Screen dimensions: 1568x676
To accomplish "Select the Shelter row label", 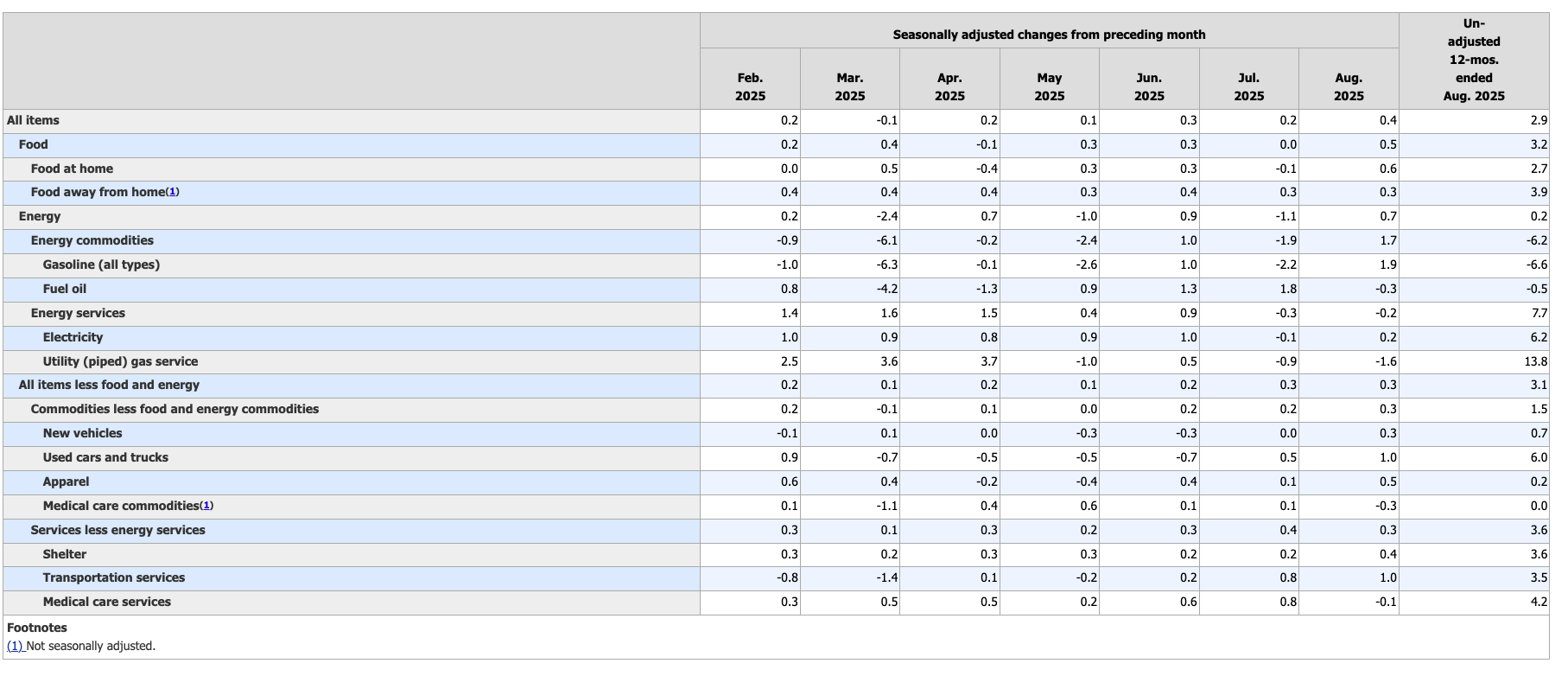I will 65,554.
